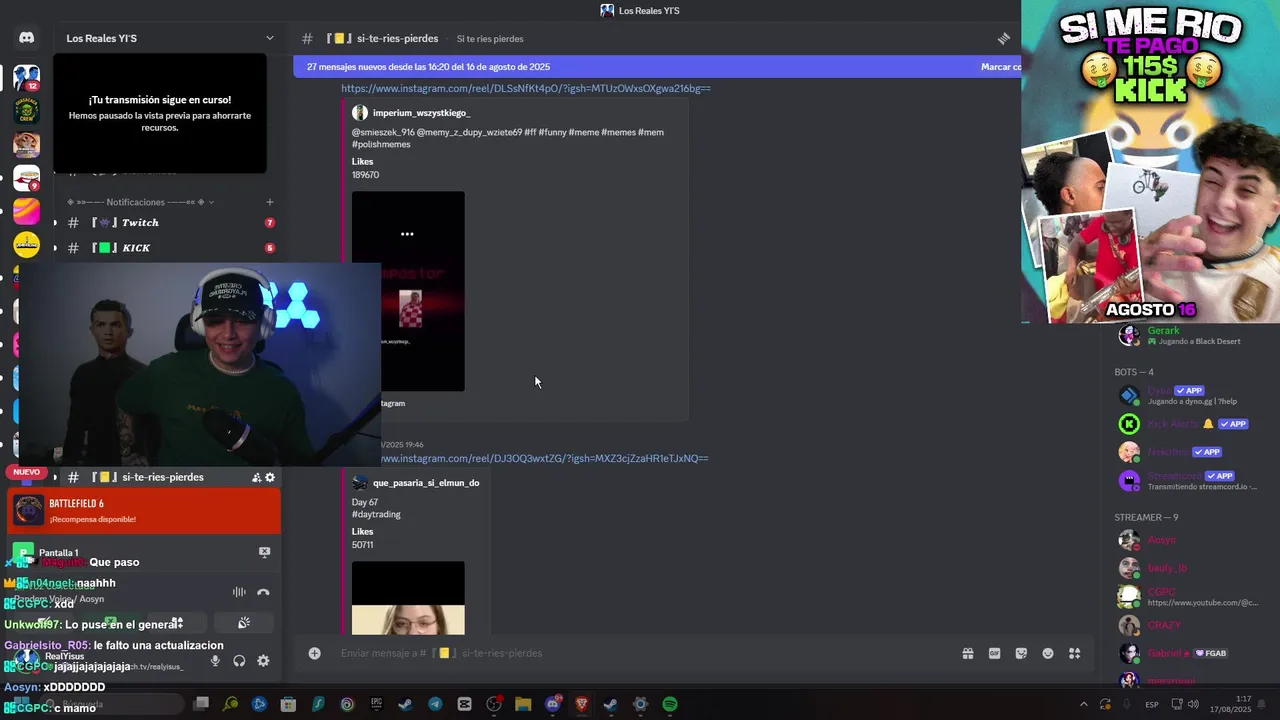
Task: Open the stream paused preview panel
Action: (x=160, y=113)
